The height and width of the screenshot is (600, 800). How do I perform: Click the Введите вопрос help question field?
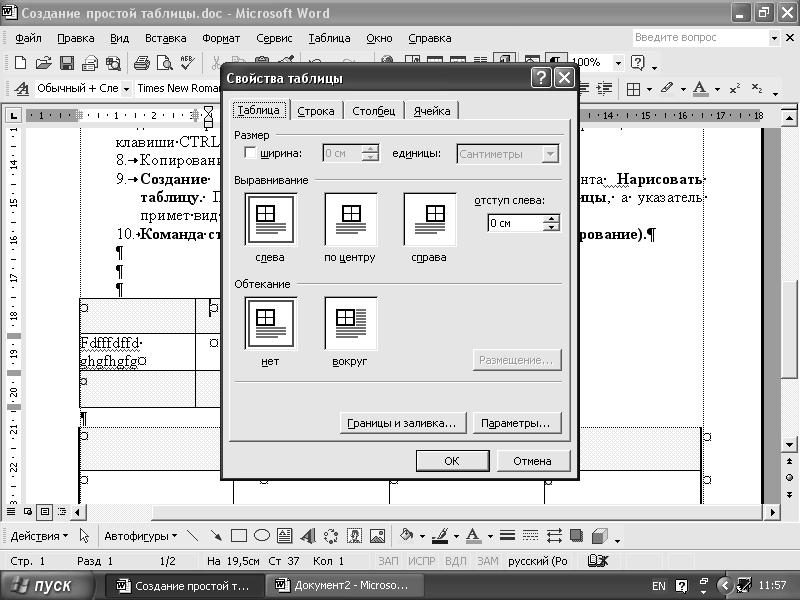click(700, 38)
